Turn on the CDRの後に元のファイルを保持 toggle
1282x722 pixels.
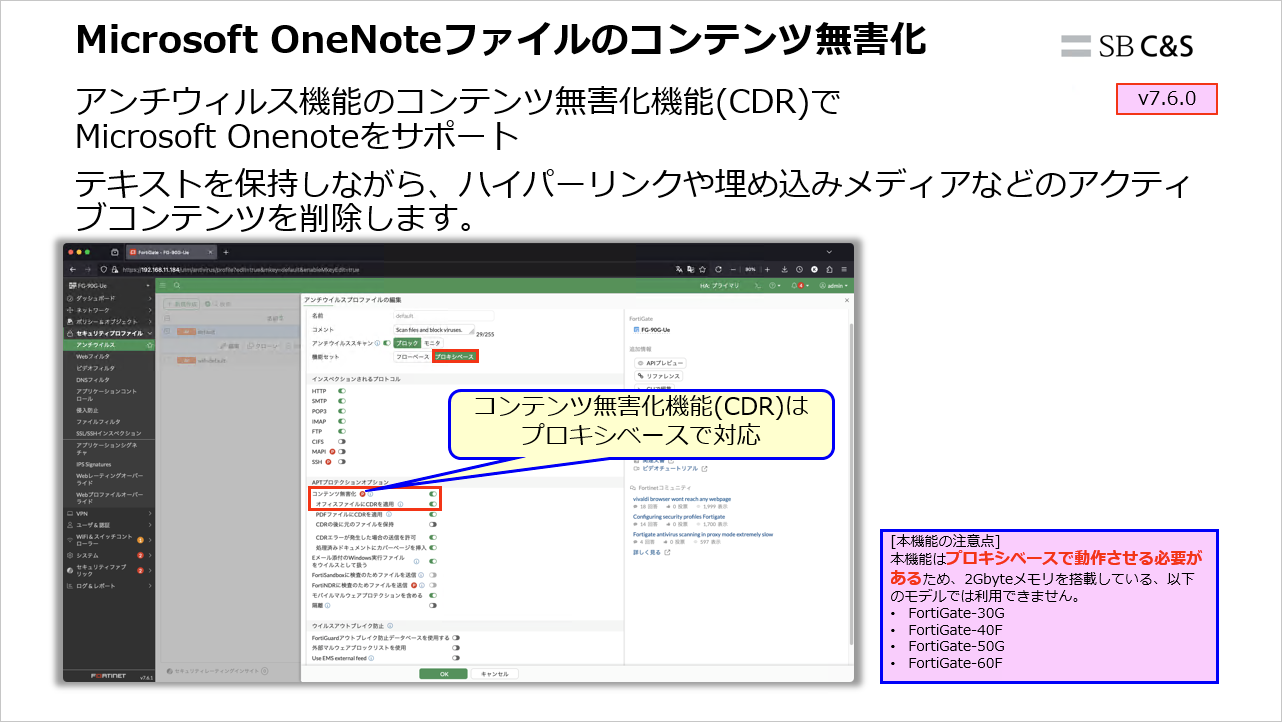pos(433,524)
